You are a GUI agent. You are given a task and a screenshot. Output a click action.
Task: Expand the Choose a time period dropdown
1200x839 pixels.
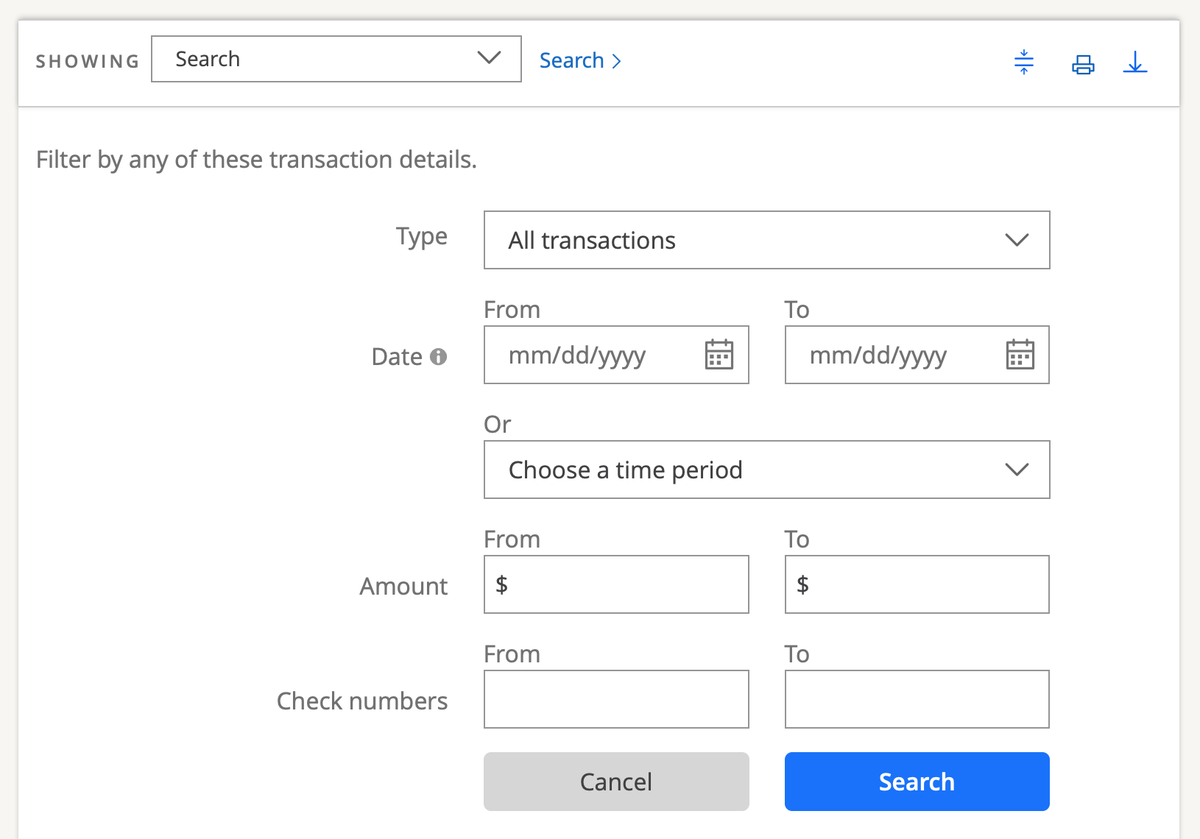pos(767,470)
